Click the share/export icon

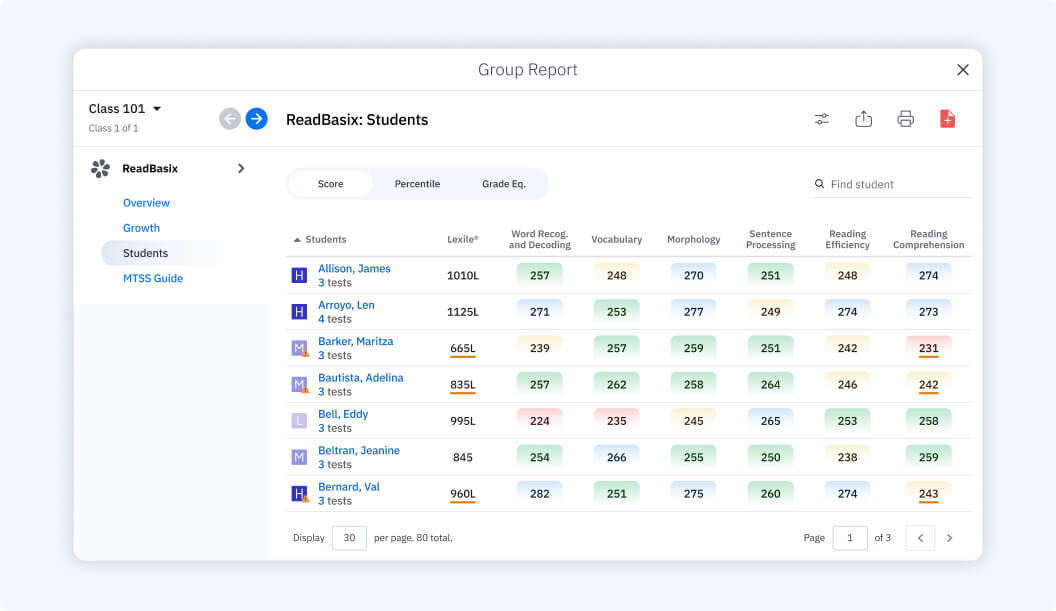coord(863,119)
